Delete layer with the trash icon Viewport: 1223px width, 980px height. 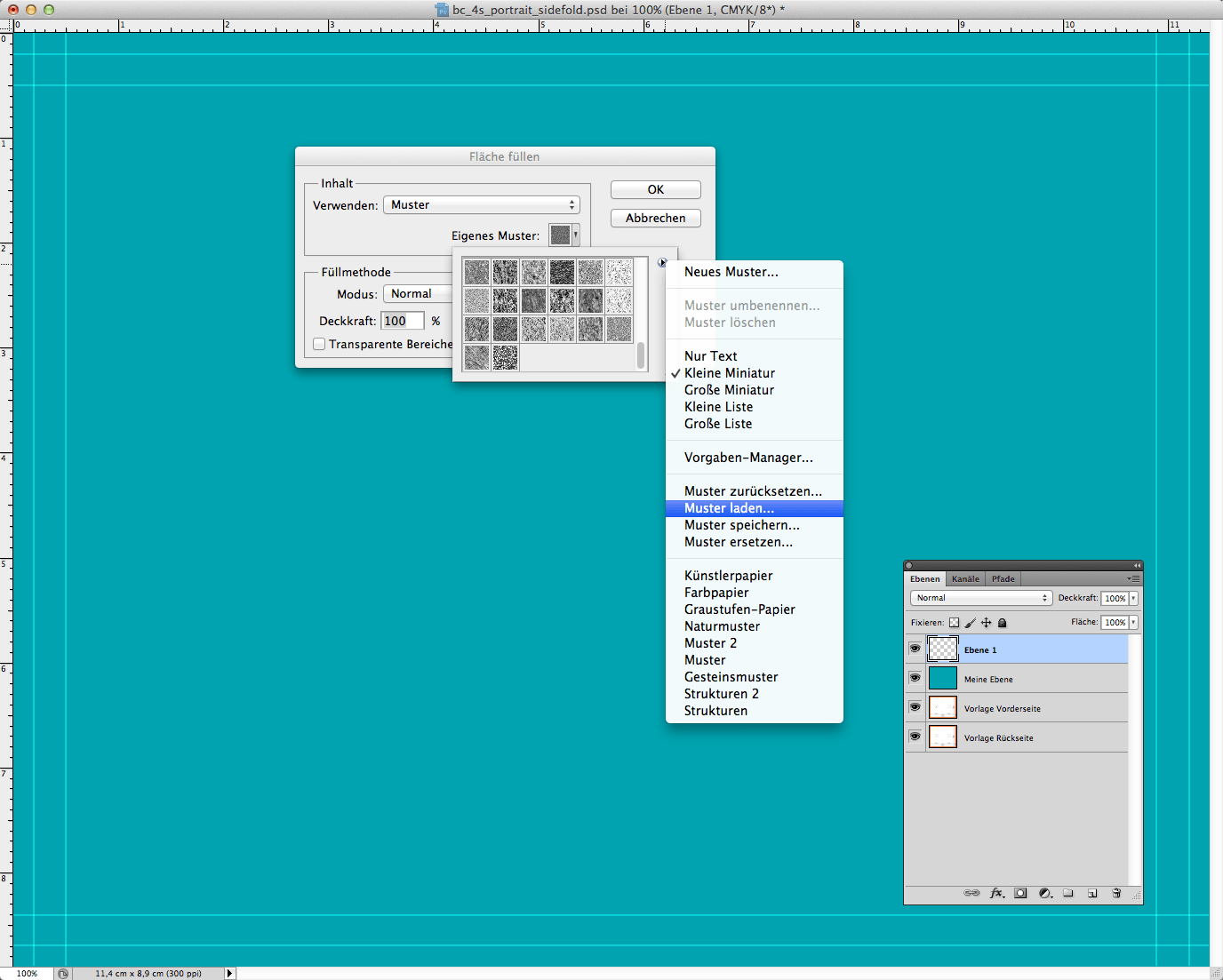(1116, 893)
